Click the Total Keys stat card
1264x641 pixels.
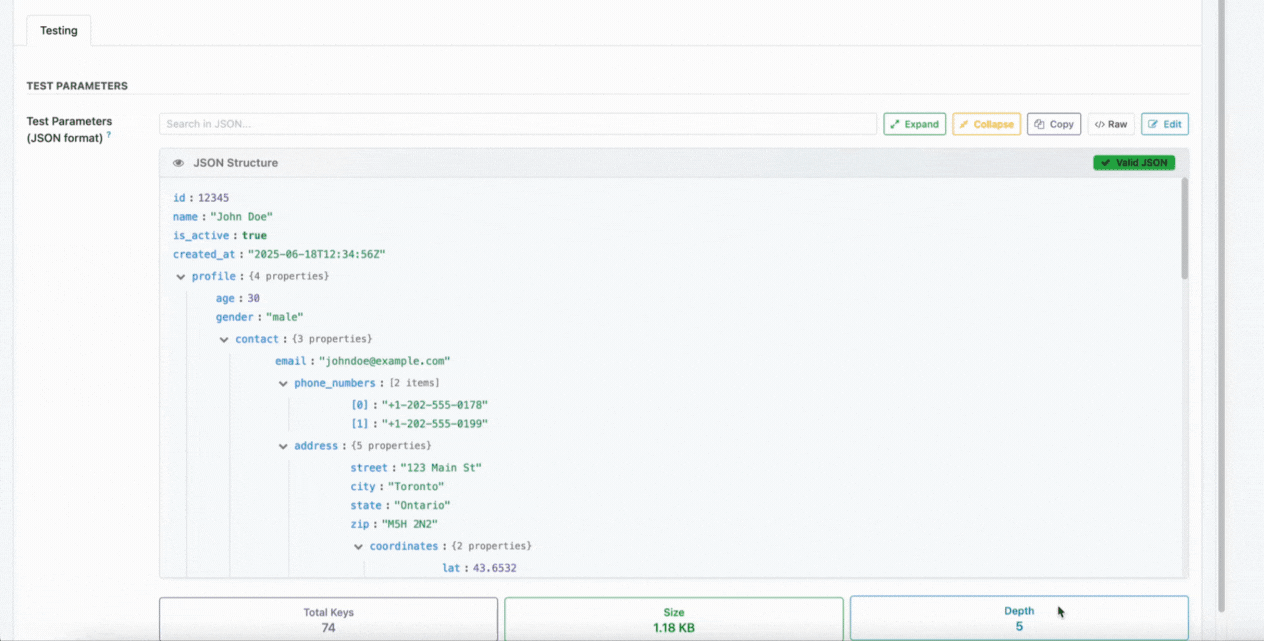(x=328, y=619)
